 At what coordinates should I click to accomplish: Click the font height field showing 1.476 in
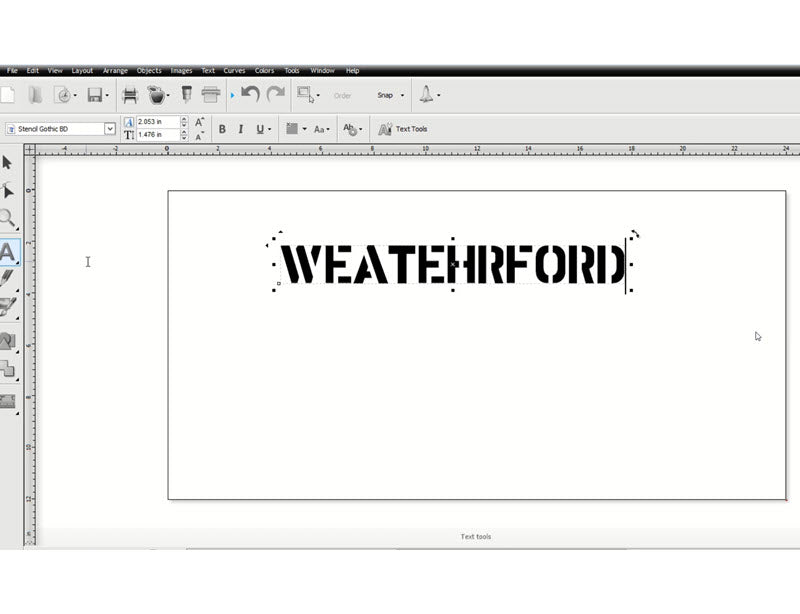coord(158,135)
